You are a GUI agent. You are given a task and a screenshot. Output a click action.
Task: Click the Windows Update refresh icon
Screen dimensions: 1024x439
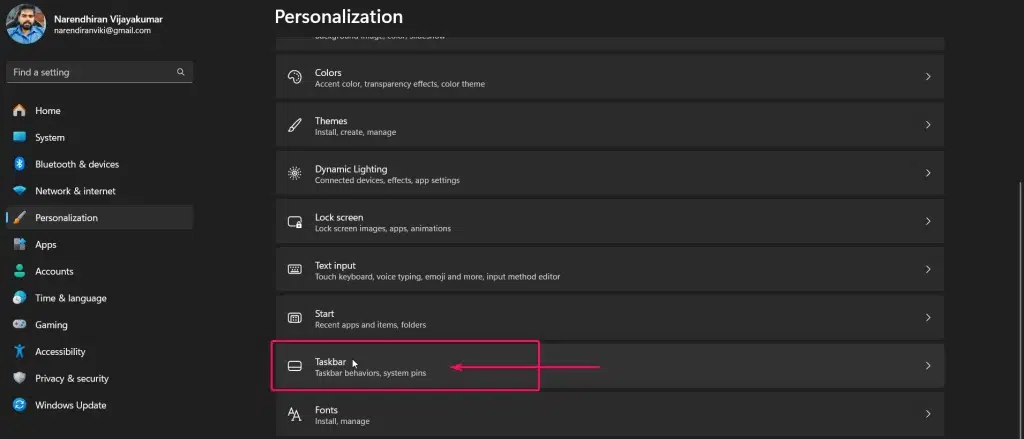(20, 405)
